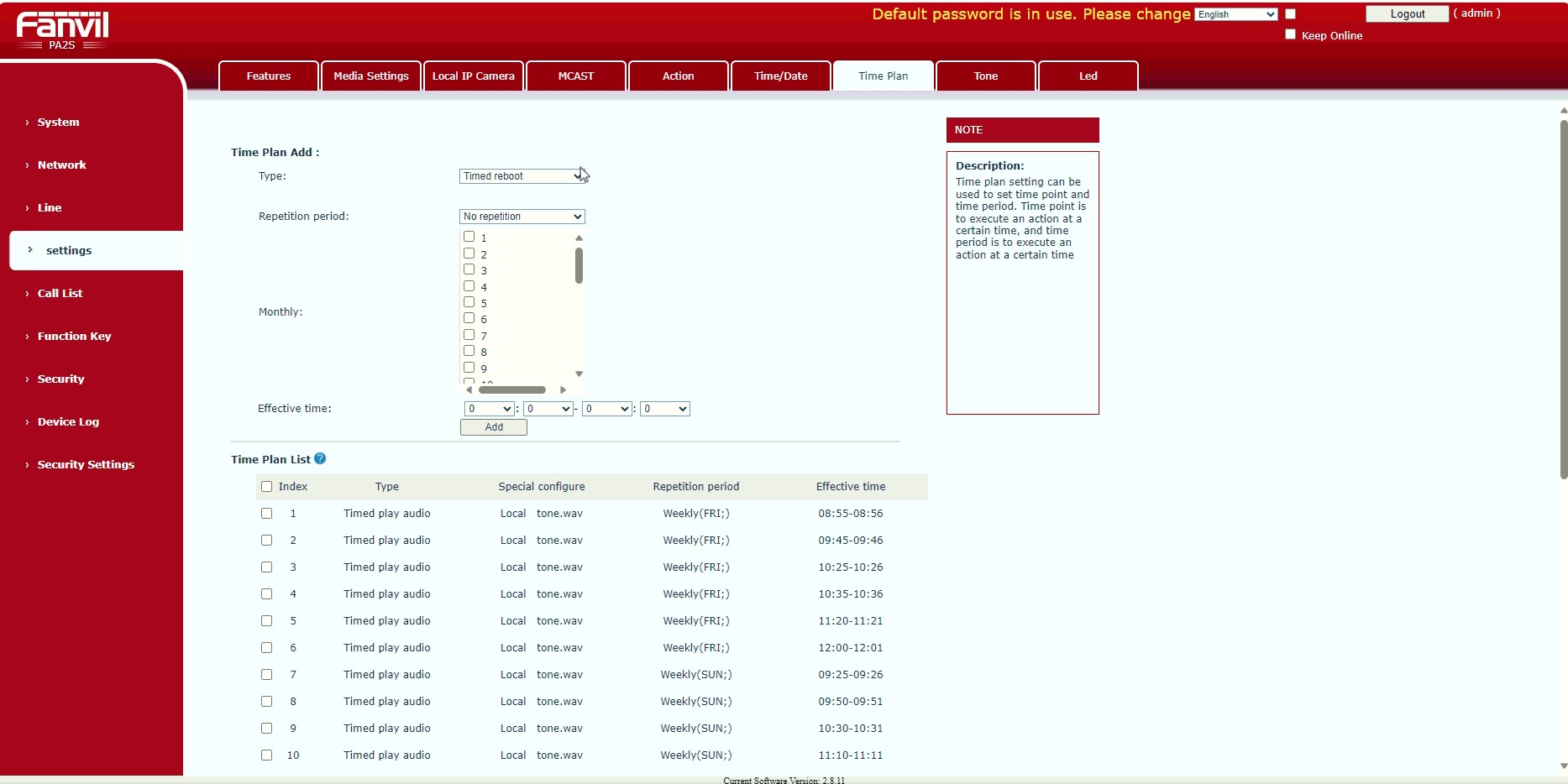This screenshot has height=784, width=1568.
Task: Click the chevron icon beside Function Key
Action: tap(26, 336)
